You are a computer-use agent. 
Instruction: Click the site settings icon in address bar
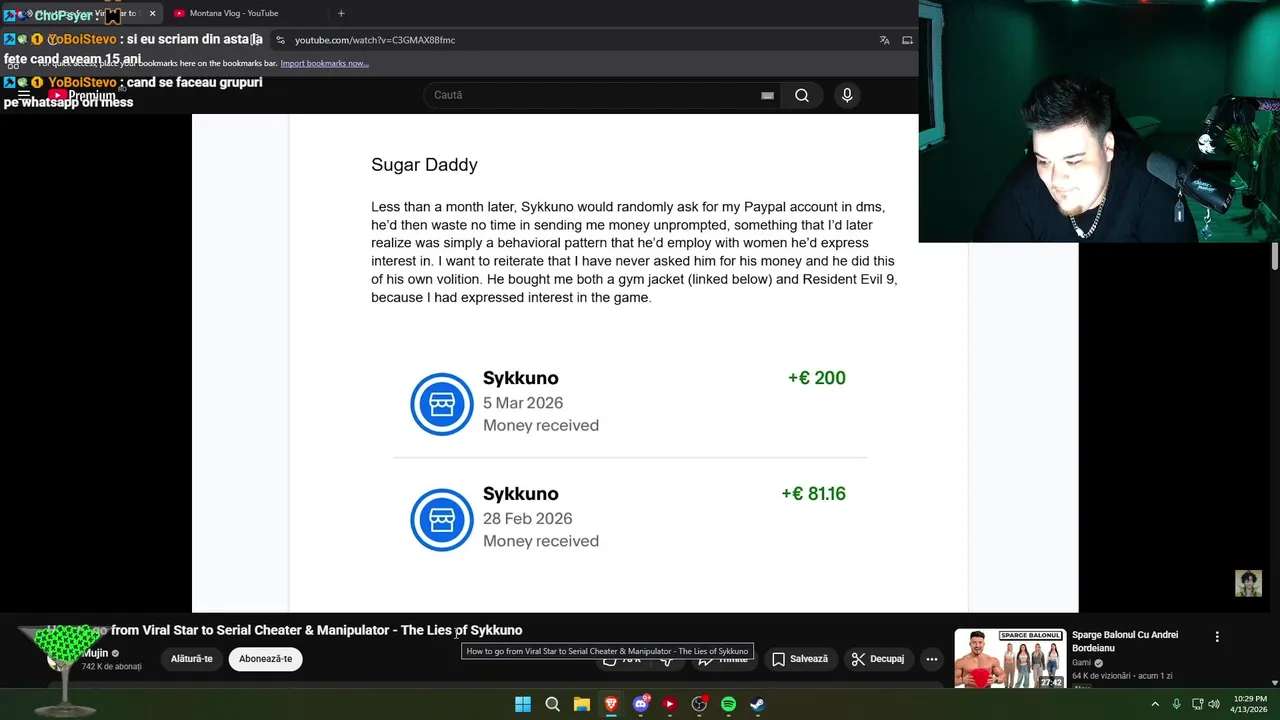(281, 40)
